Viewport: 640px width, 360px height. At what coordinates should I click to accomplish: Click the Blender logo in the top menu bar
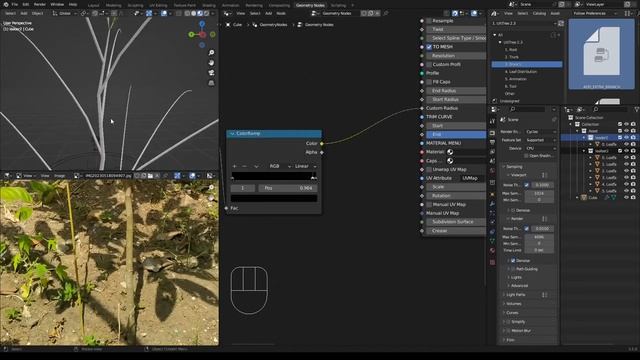(6, 4)
